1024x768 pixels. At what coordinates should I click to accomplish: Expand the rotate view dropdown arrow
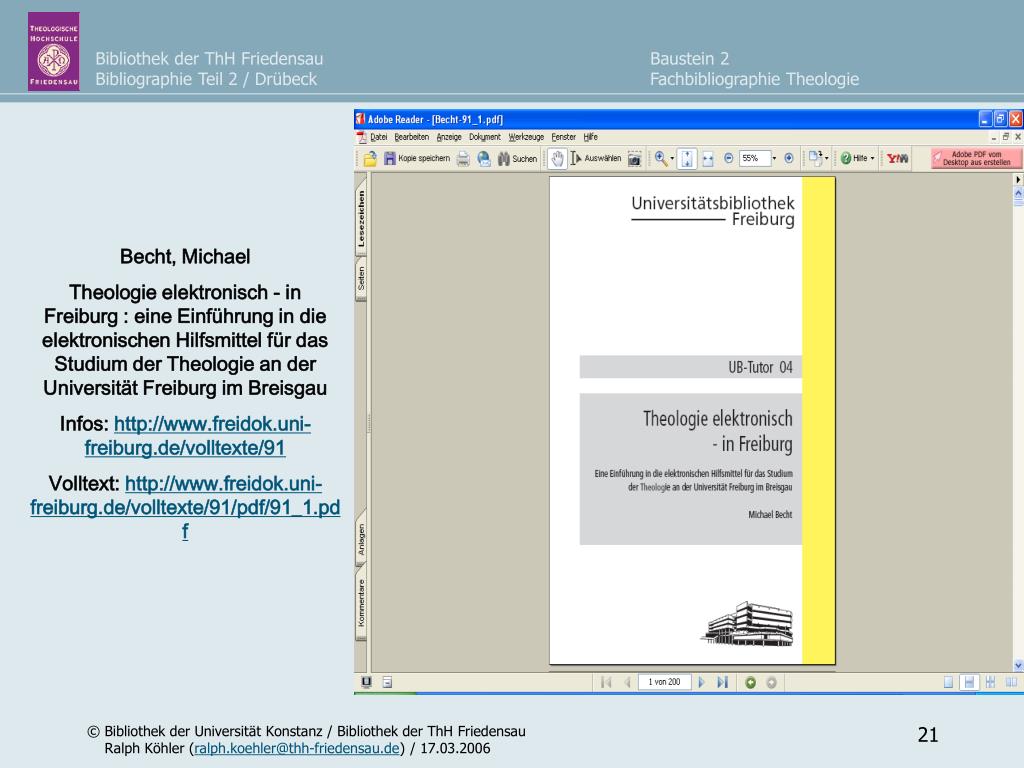pyautogui.click(x=827, y=159)
